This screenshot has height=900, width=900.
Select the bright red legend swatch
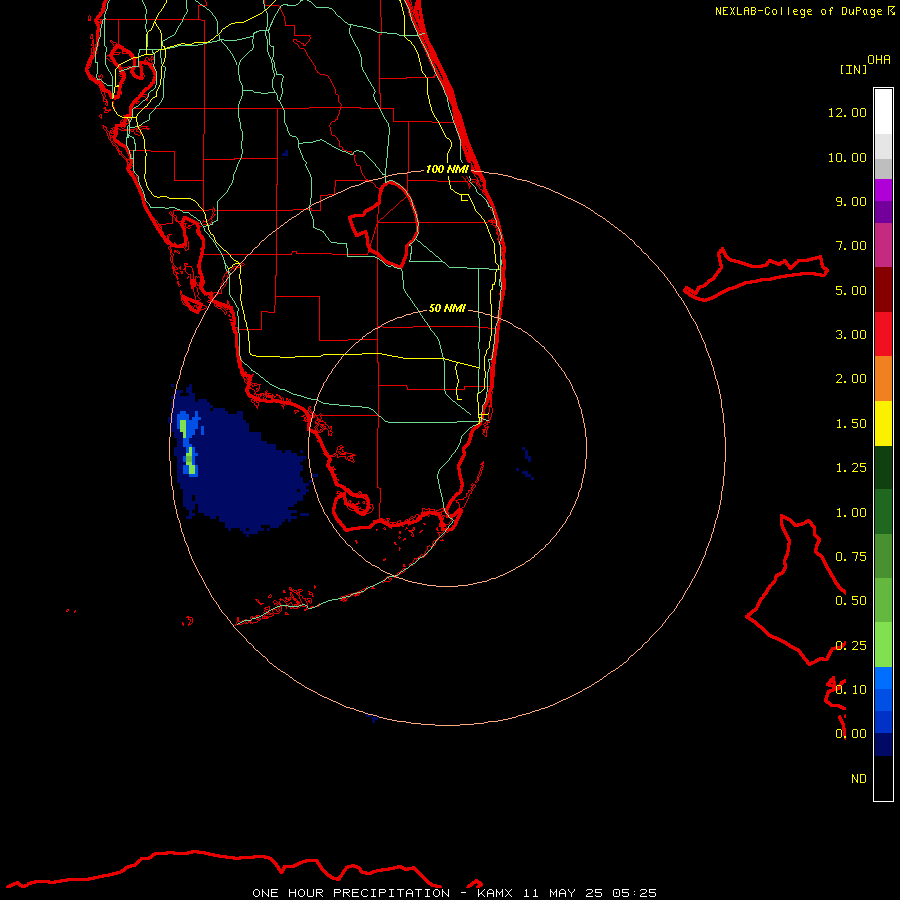pos(883,334)
